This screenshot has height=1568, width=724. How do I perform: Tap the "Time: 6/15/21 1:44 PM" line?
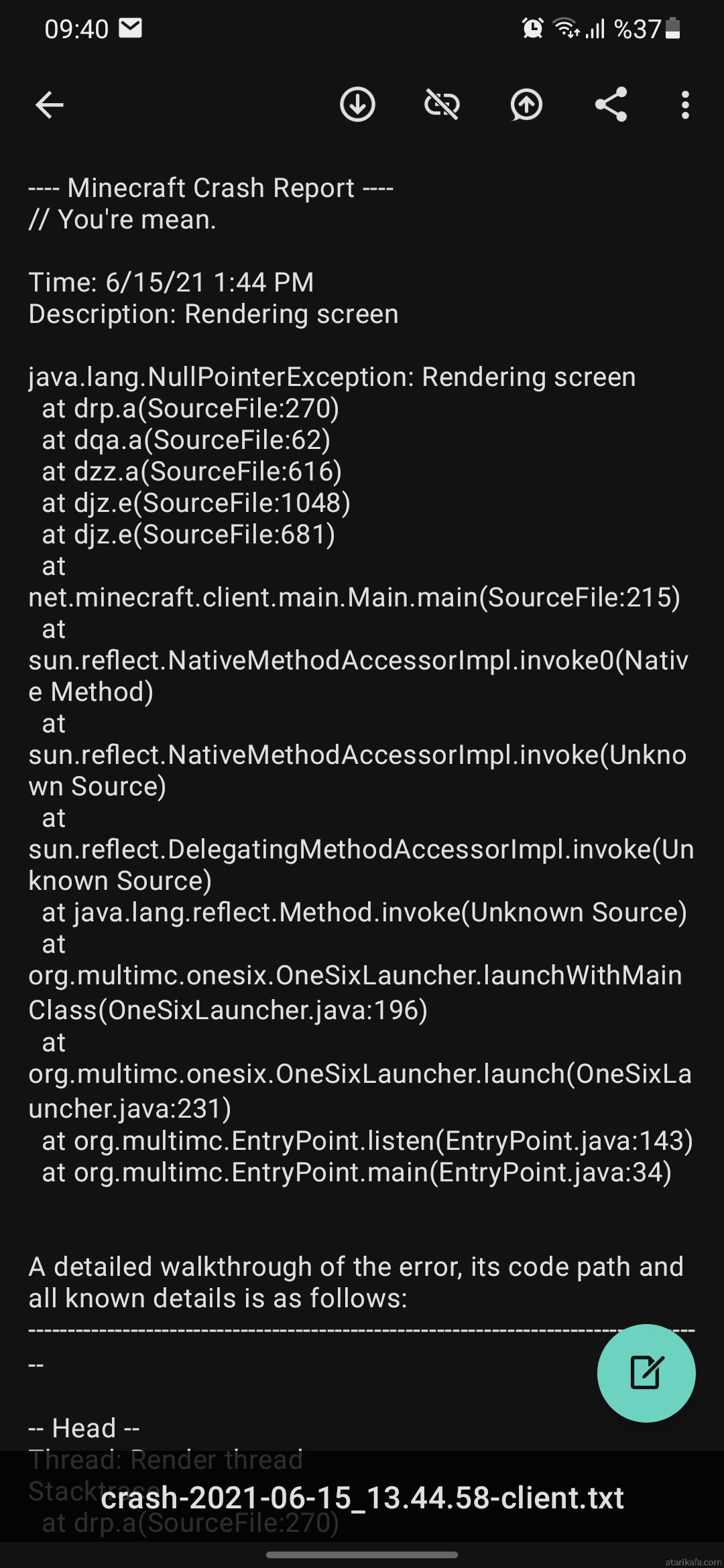pos(171,282)
